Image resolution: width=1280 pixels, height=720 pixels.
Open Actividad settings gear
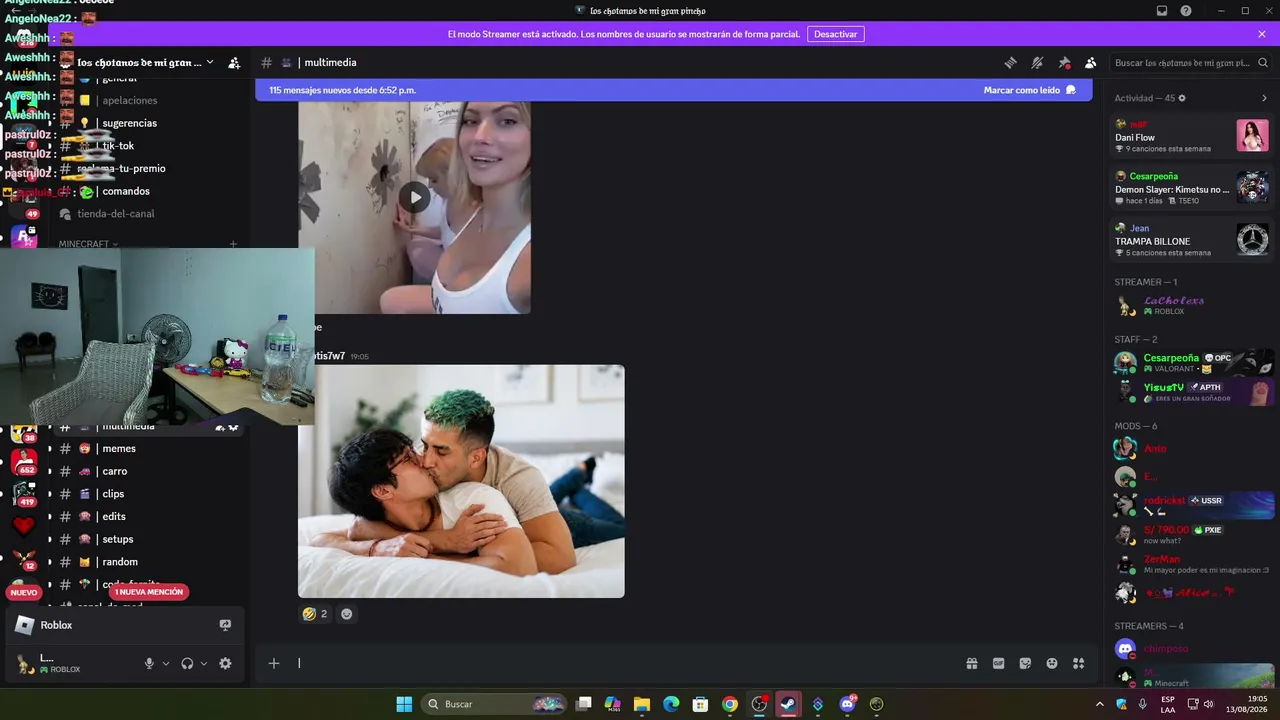[x=1182, y=98]
